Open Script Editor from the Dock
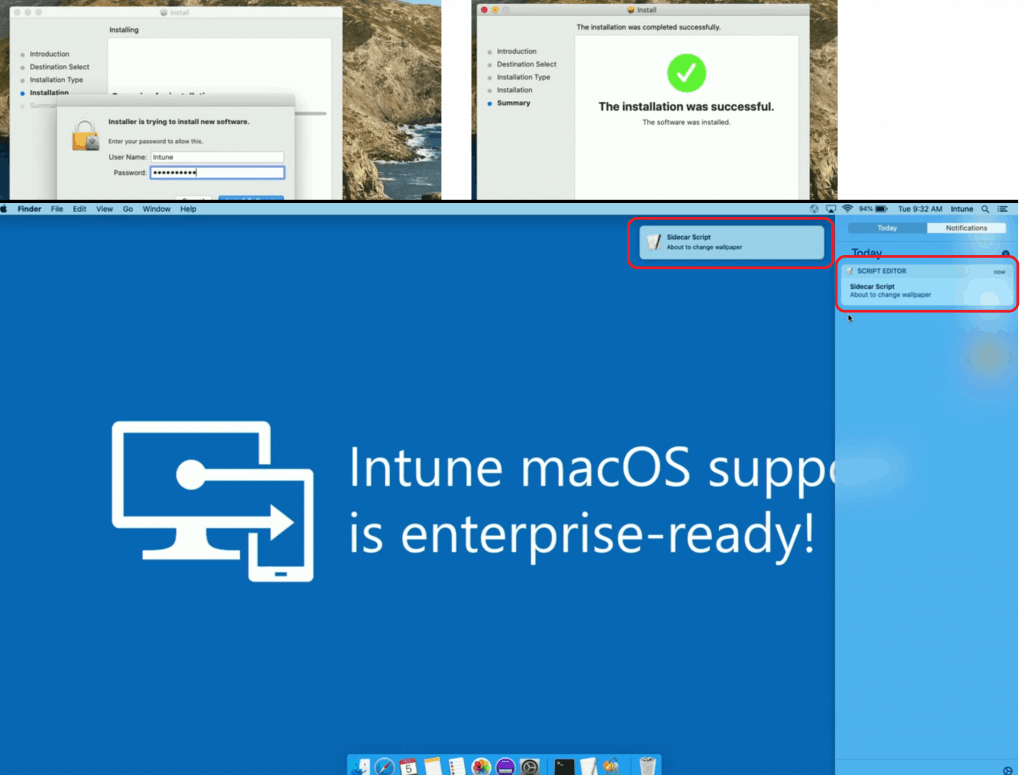The height and width of the screenshot is (775, 1024). [x=588, y=767]
